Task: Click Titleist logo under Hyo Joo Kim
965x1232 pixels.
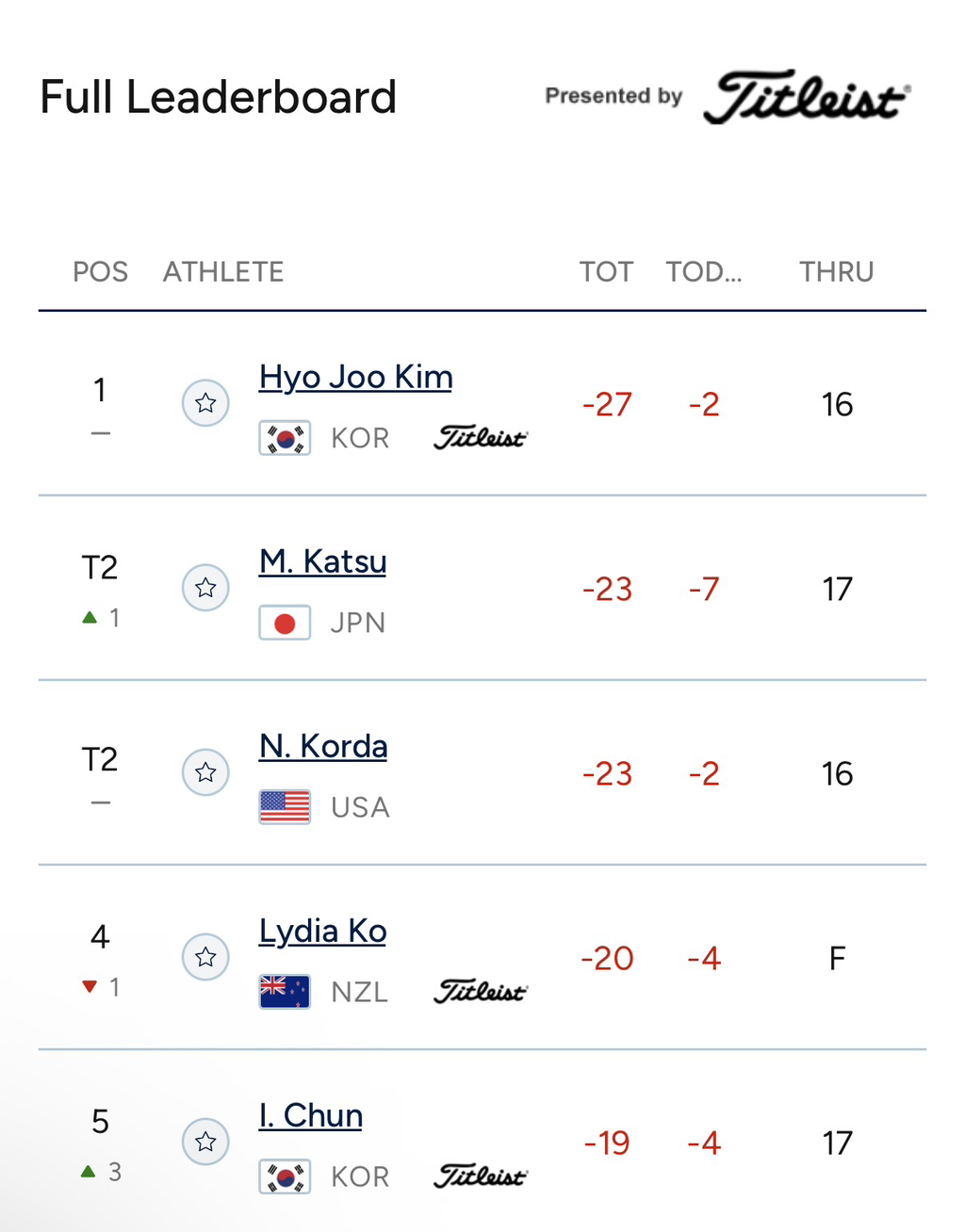Action: [x=481, y=438]
